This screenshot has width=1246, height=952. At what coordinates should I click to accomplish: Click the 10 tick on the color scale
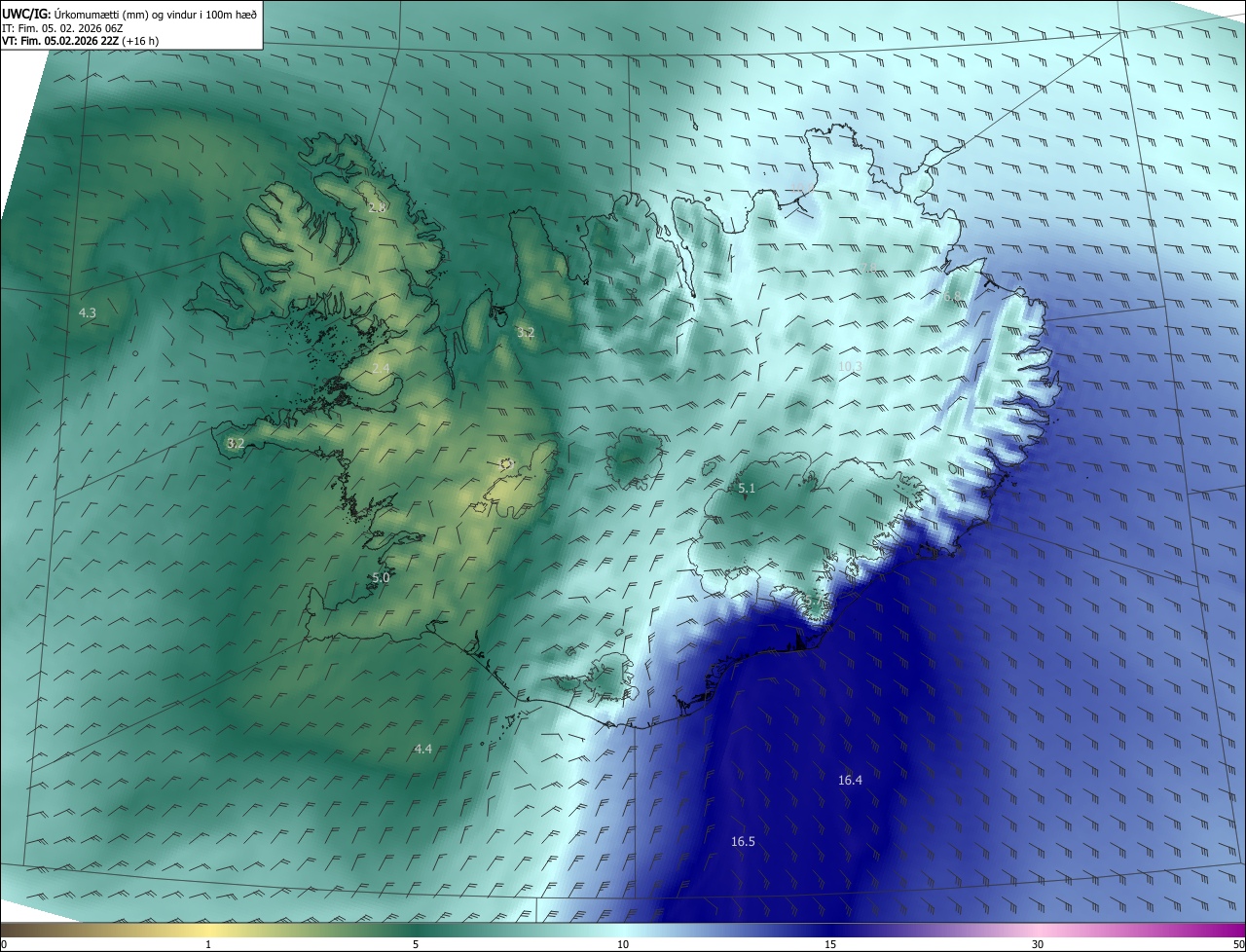(x=623, y=944)
